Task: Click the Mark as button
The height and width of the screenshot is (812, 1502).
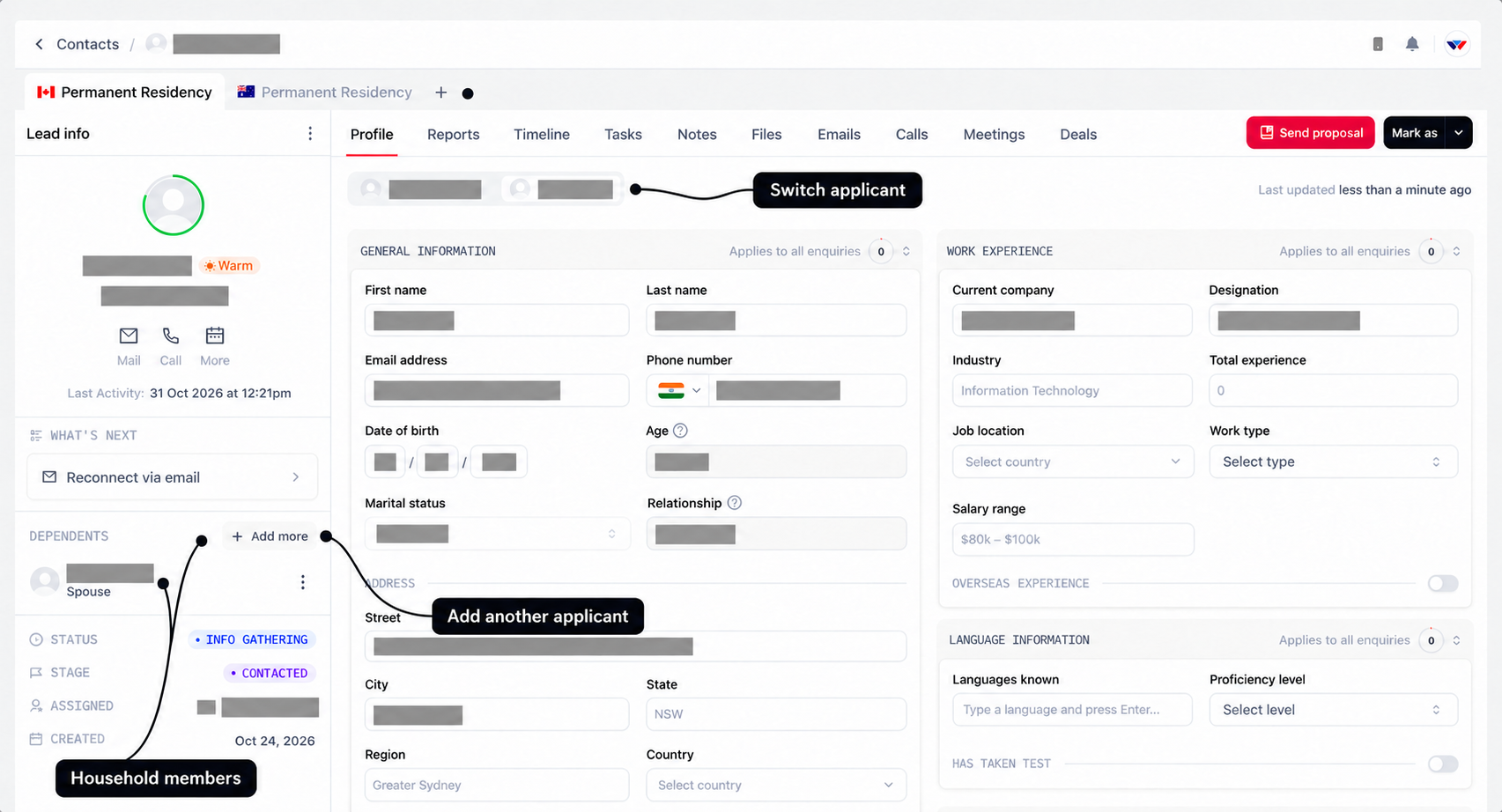Action: point(1415,133)
